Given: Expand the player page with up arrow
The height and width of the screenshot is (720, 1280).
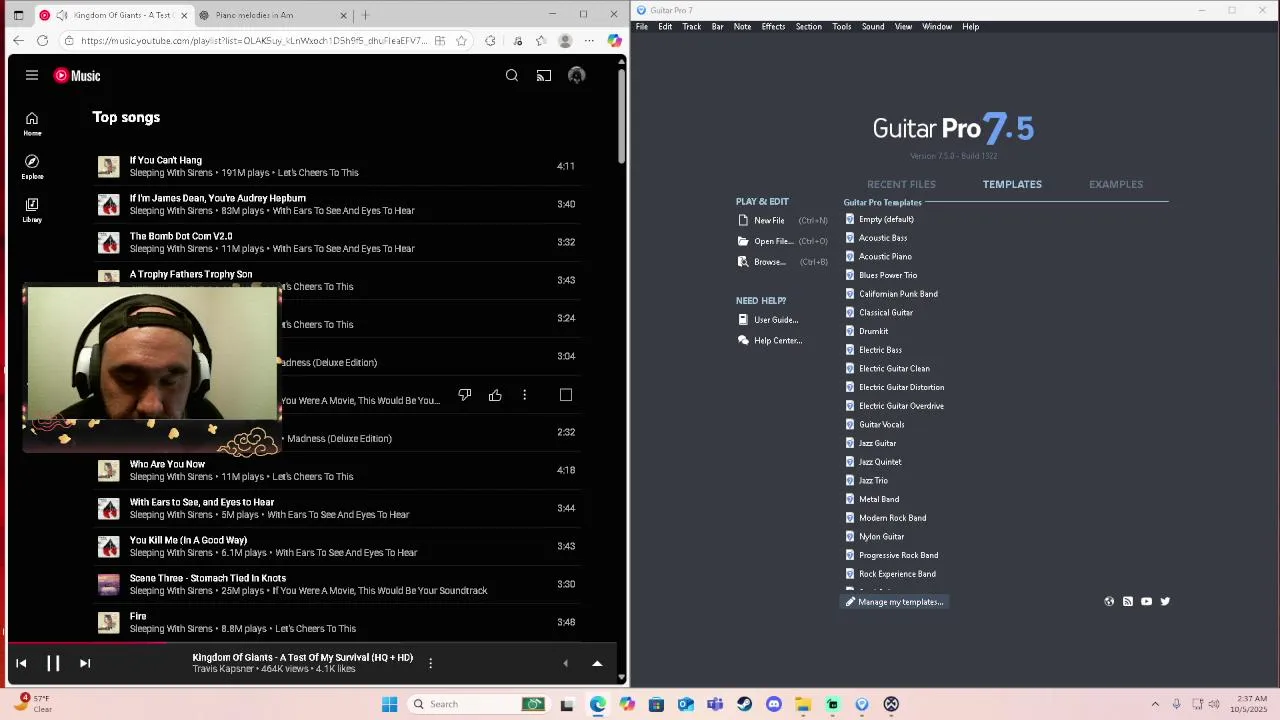Looking at the screenshot, I should [x=597, y=663].
